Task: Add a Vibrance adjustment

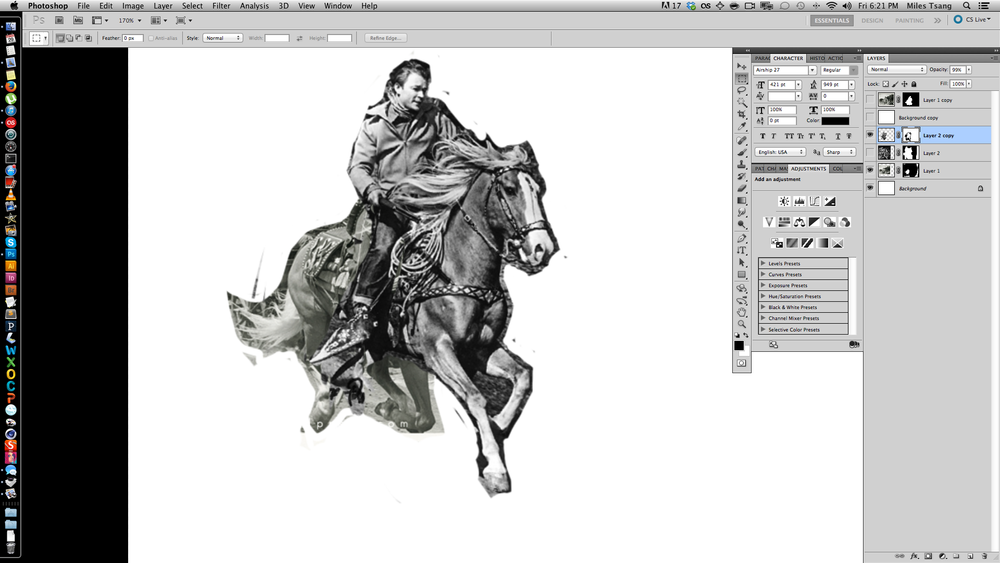Action: pos(769,222)
